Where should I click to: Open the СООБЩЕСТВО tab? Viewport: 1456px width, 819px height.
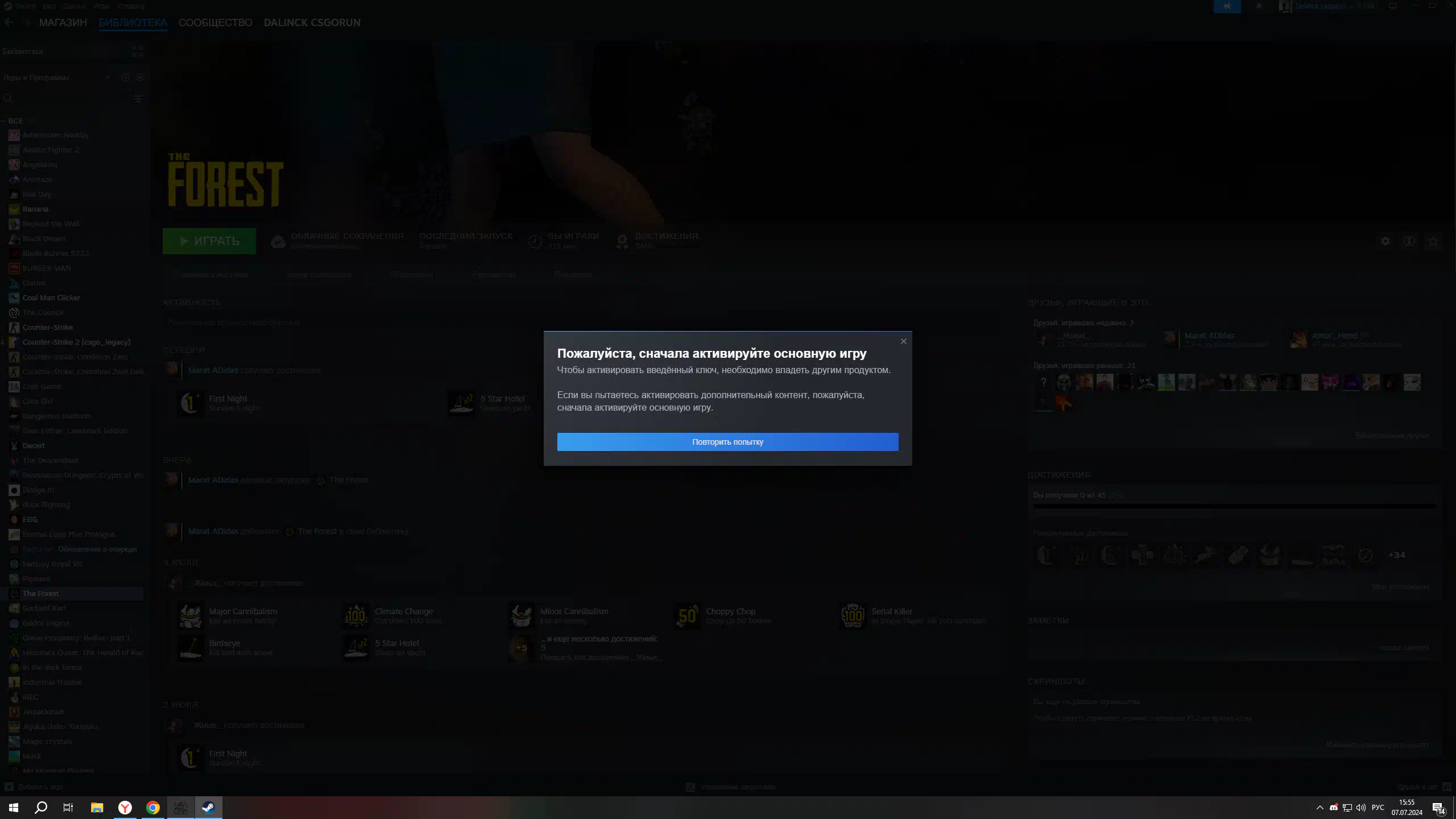tap(216, 23)
